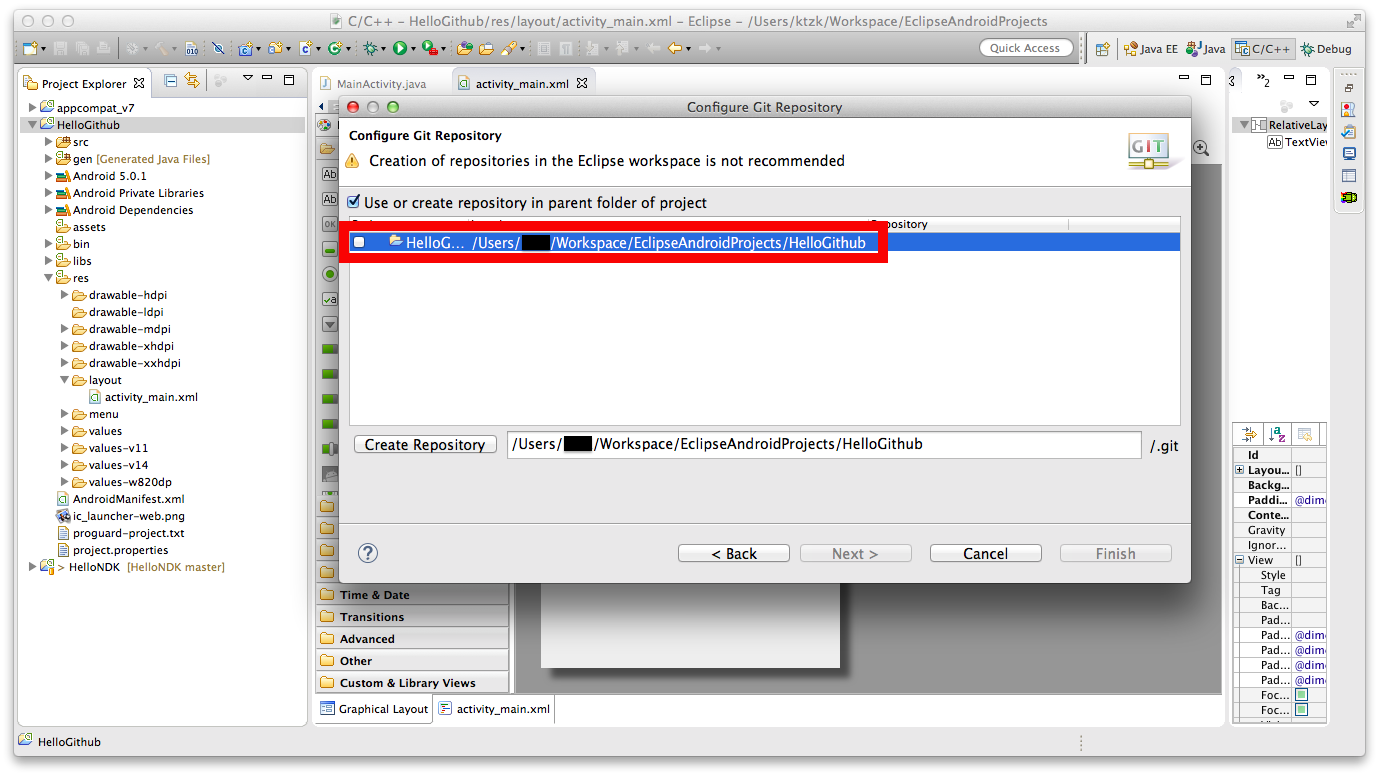This screenshot has width=1379, height=776.
Task: Open help with the dialog question-mark icon
Action: (x=368, y=553)
